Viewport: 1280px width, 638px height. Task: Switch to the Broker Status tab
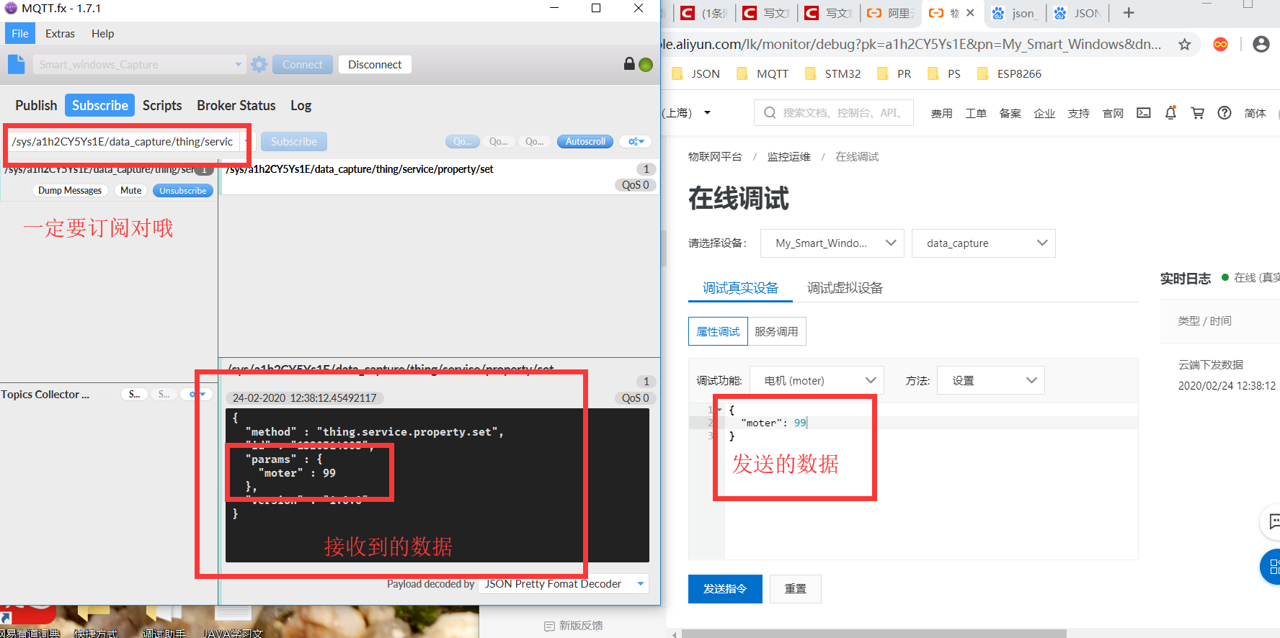[235, 105]
